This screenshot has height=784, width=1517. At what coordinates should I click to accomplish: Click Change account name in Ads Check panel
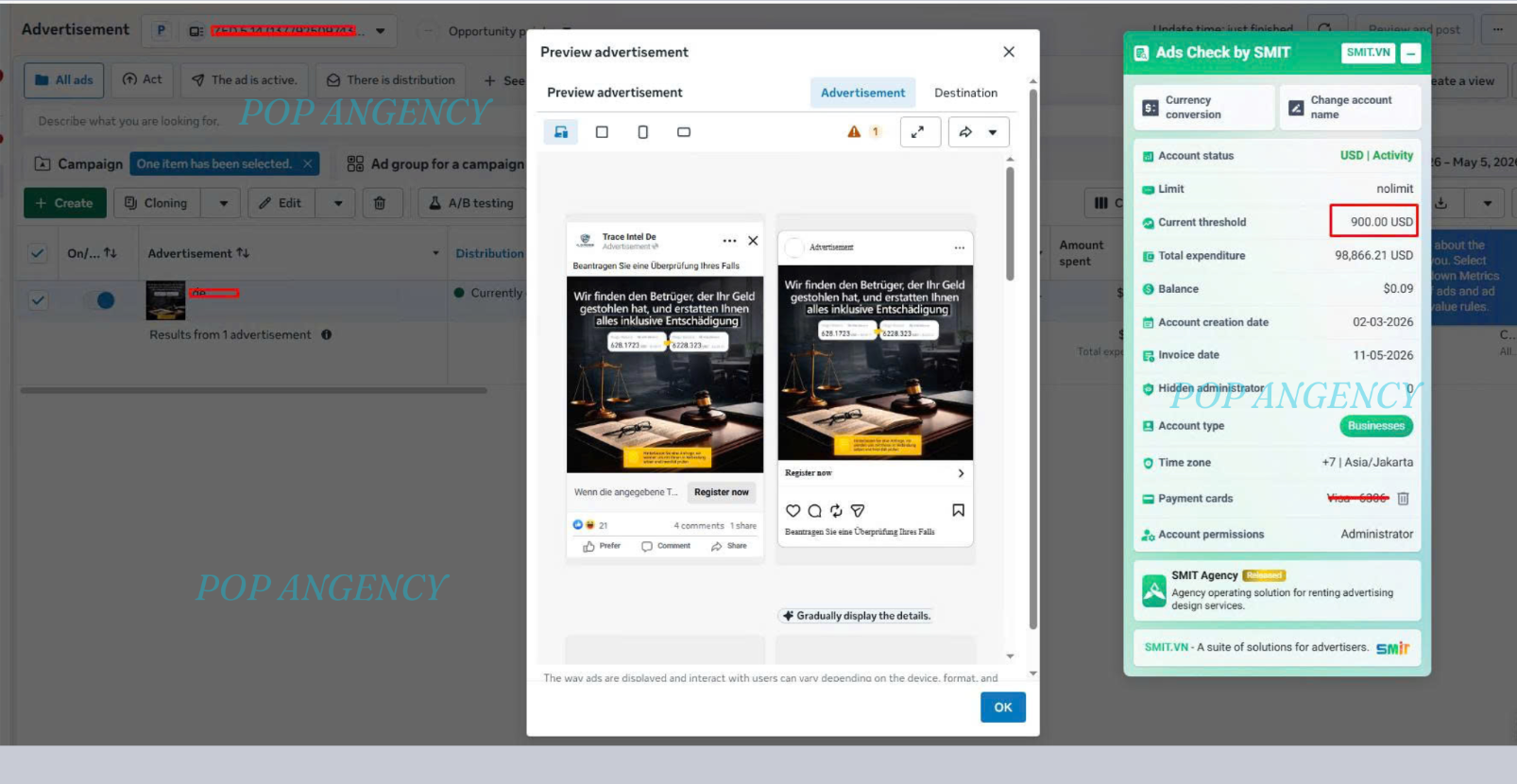(x=1350, y=108)
